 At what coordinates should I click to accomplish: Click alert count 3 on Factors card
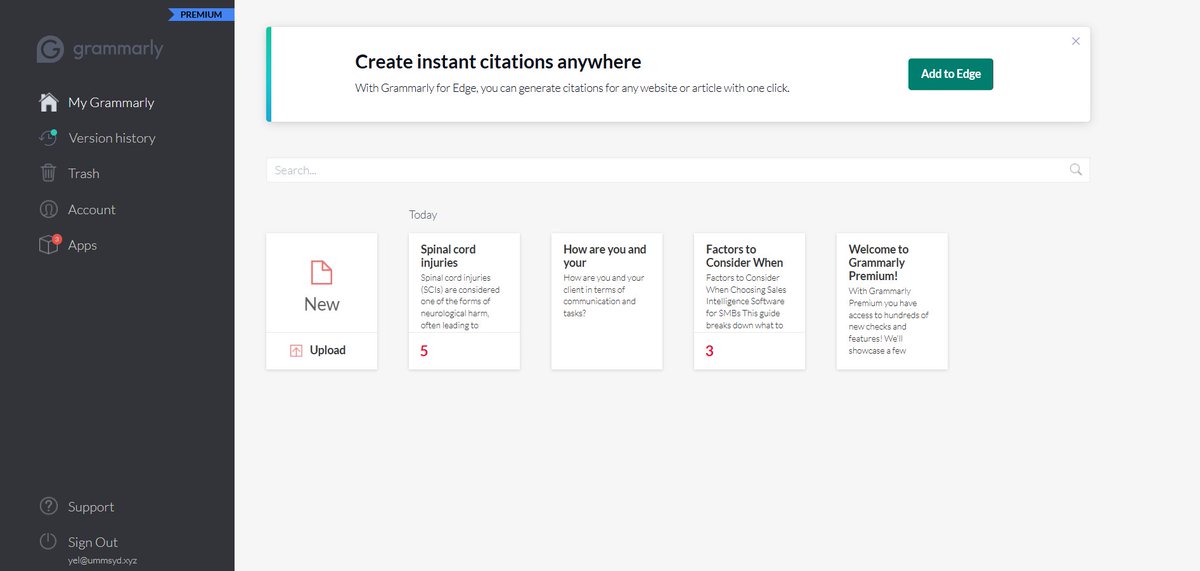[710, 351]
